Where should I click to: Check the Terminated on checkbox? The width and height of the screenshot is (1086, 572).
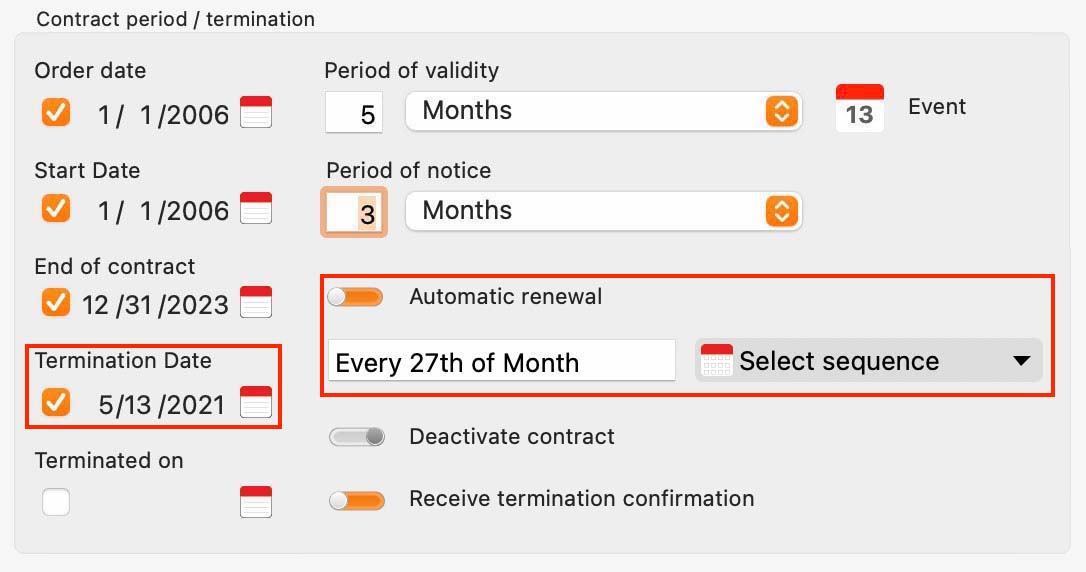[x=56, y=502]
